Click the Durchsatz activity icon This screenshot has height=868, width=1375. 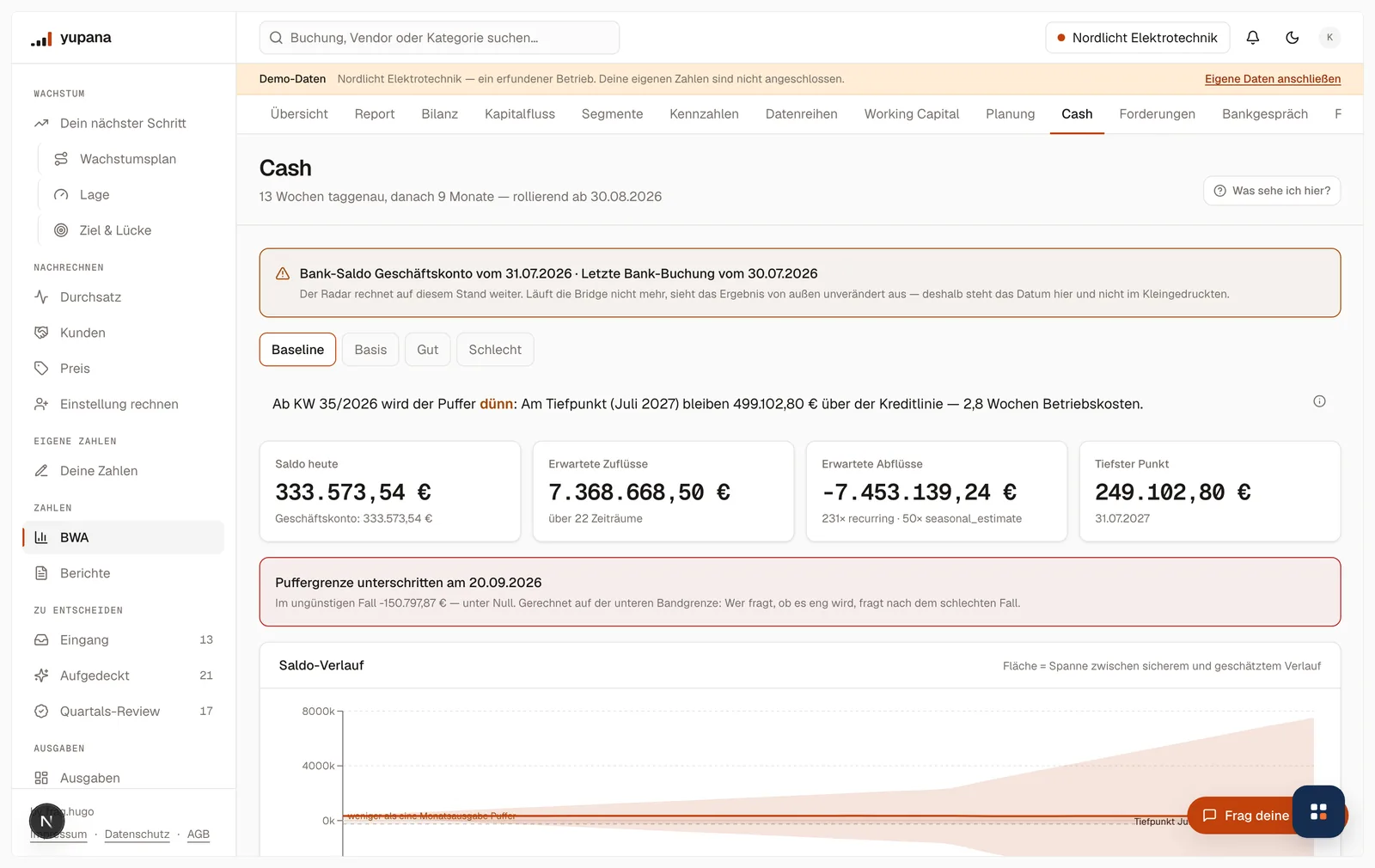point(41,297)
